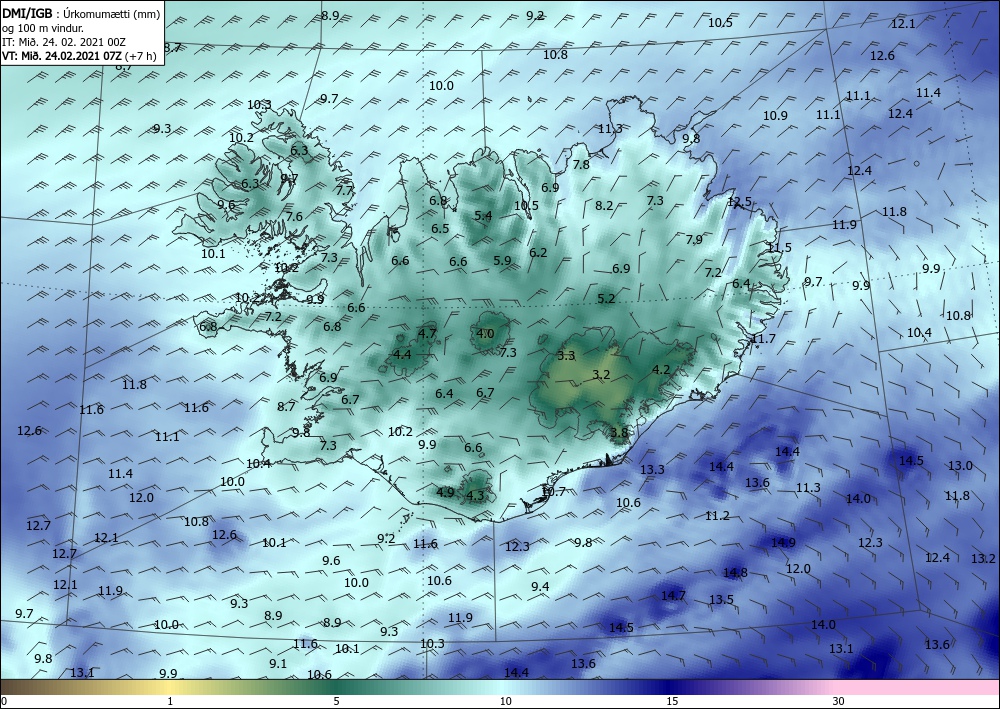Image resolution: width=1000 pixels, height=709 pixels.
Task: Click the '3.8' value near the south coast
Action: tap(619, 432)
